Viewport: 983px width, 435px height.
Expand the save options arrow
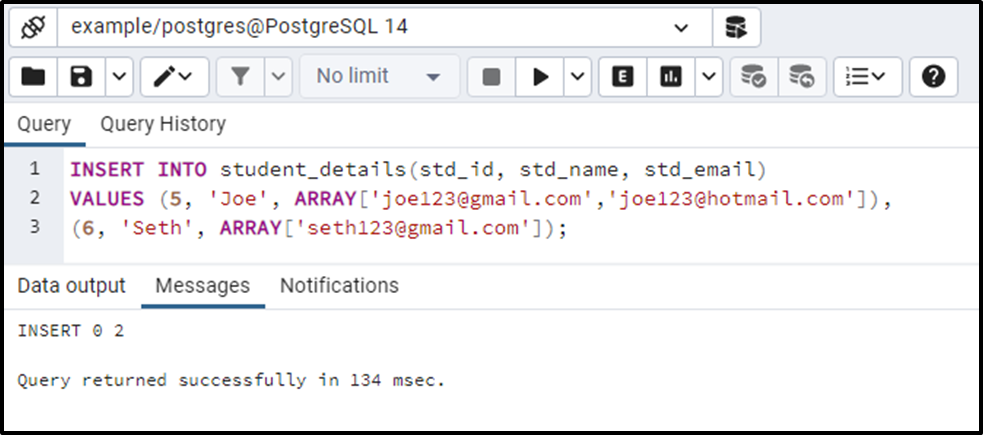point(119,77)
